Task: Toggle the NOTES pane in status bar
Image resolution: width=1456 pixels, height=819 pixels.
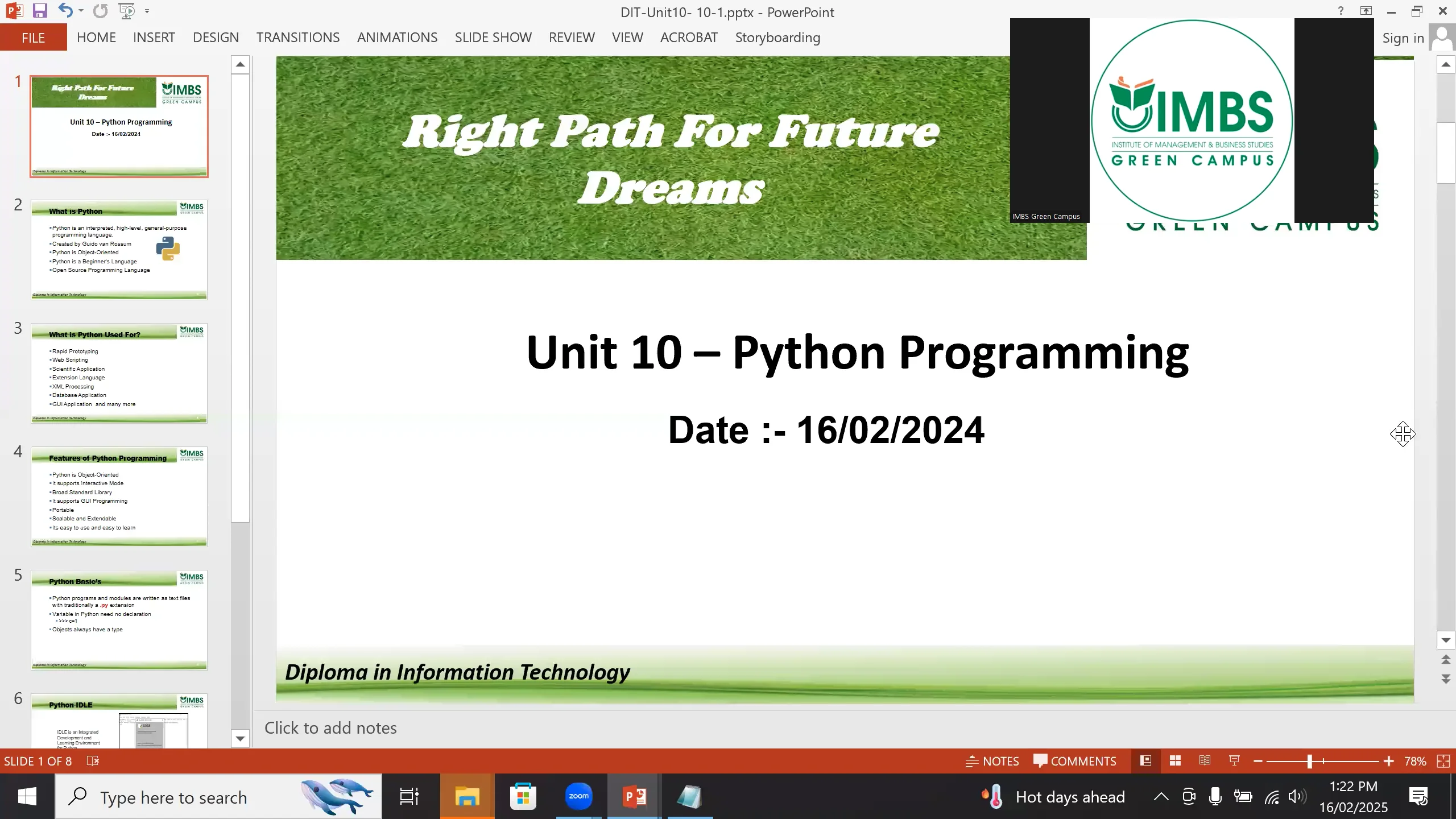Action: pos(992,761)
